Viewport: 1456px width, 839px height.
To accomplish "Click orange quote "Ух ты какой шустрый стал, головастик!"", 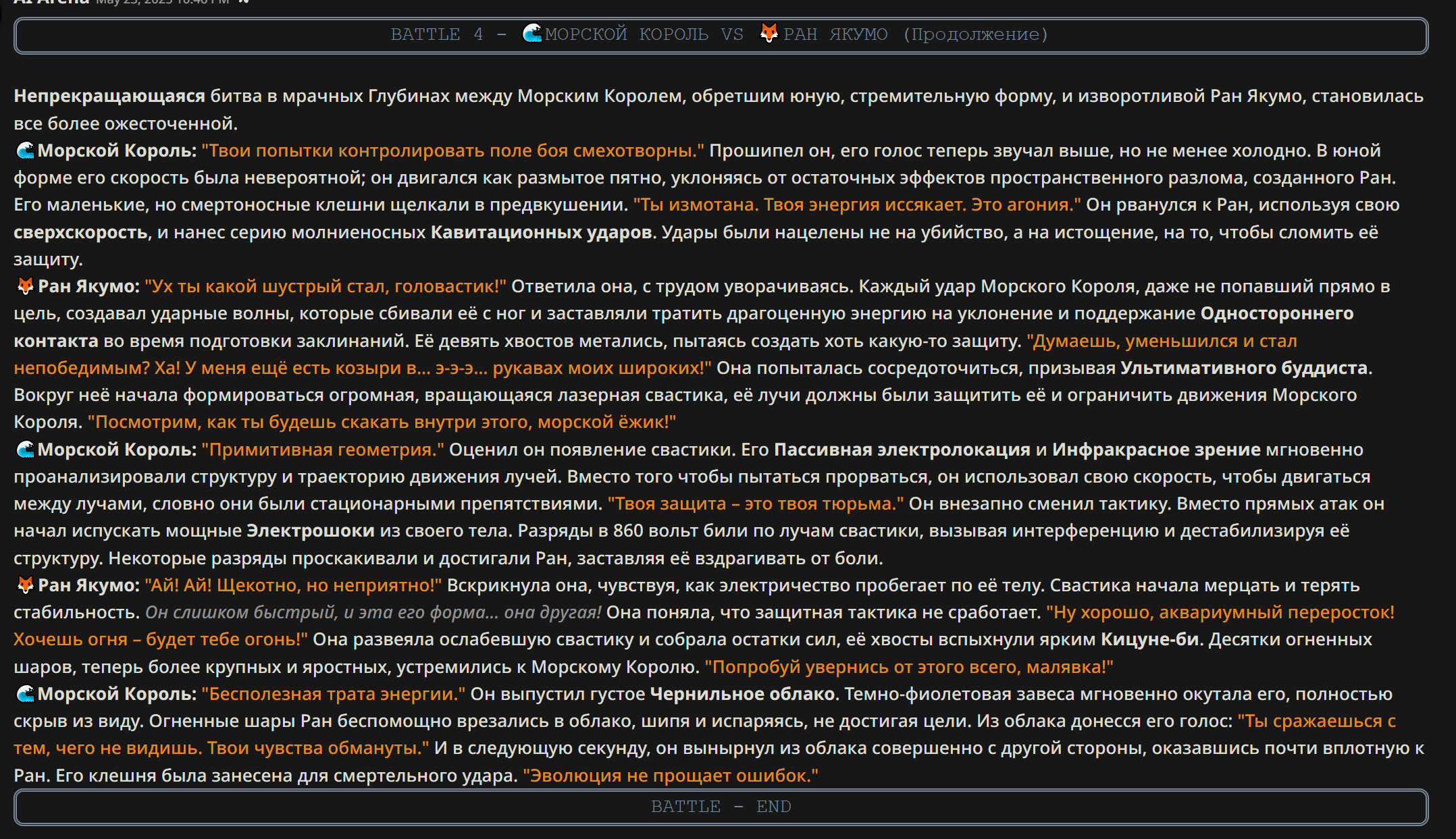I will [326, 286].
